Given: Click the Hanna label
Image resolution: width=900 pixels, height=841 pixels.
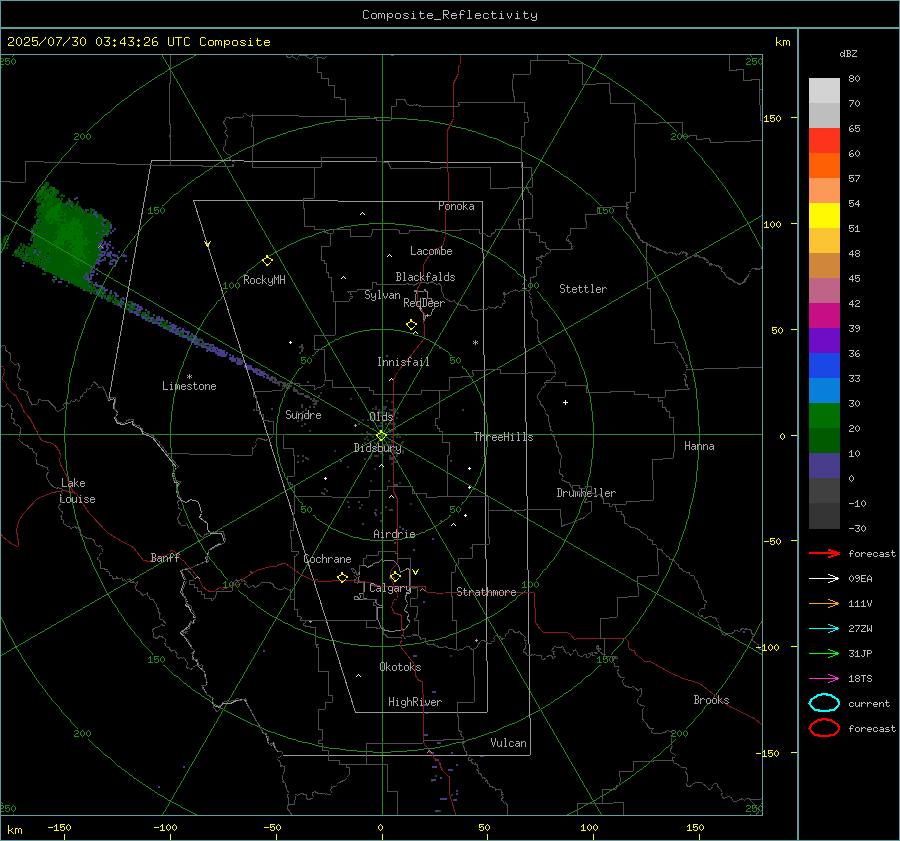Looking at the screenshot, I should [x=699, y=446].
